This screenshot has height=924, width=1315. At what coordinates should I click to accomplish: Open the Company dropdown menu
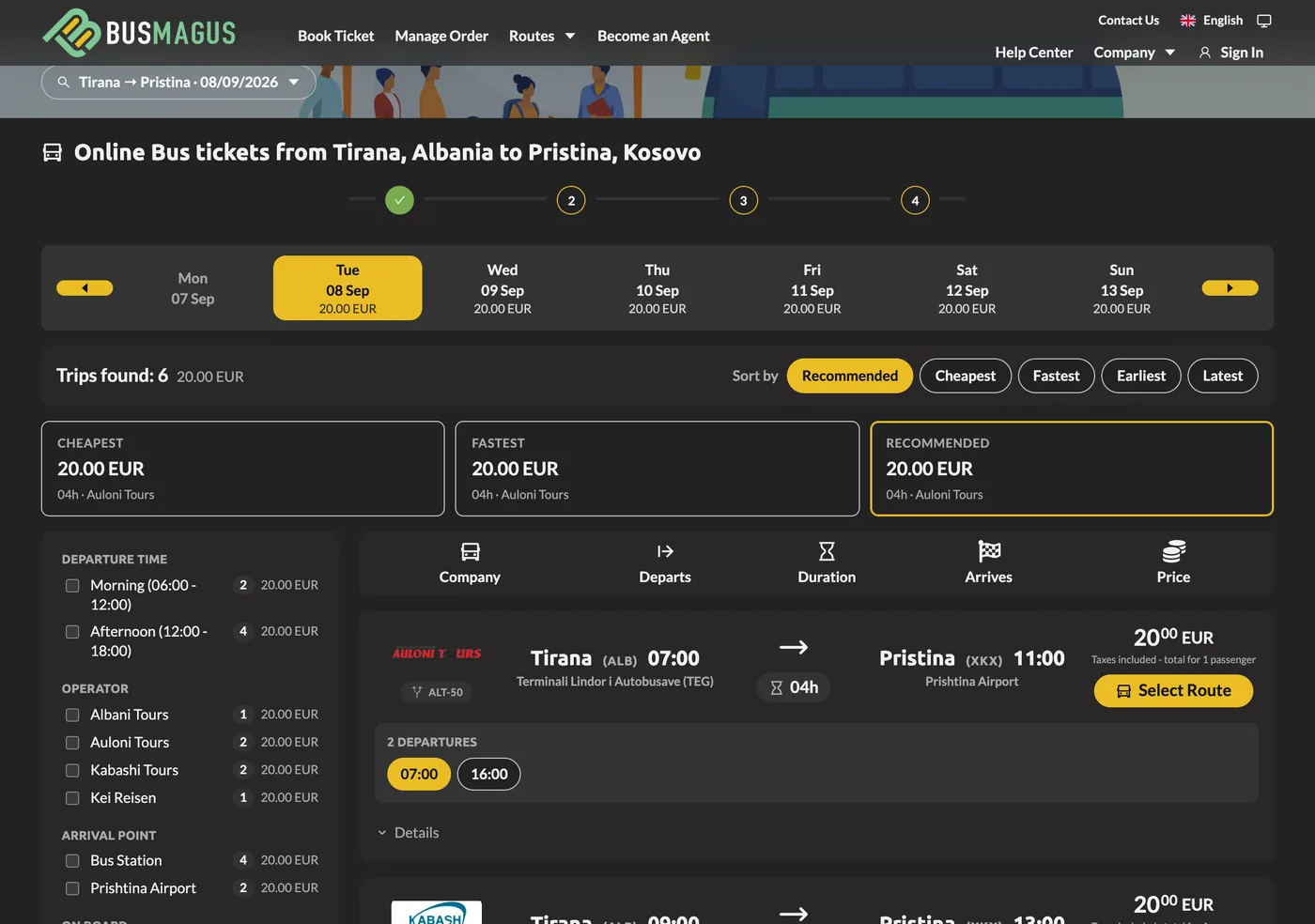click(x=1135, y=53)
